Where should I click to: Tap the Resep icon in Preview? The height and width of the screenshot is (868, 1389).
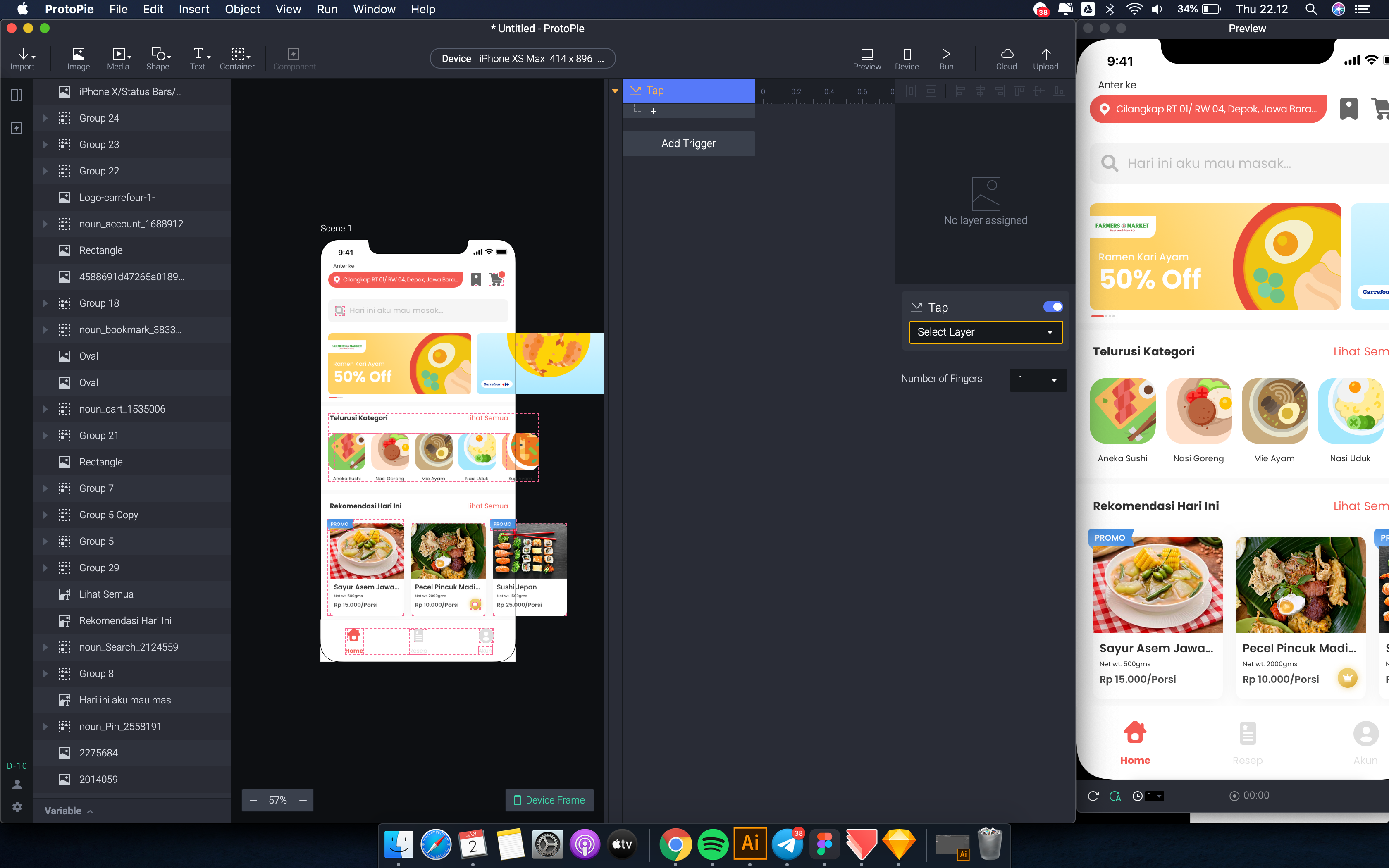[1247, 742]
